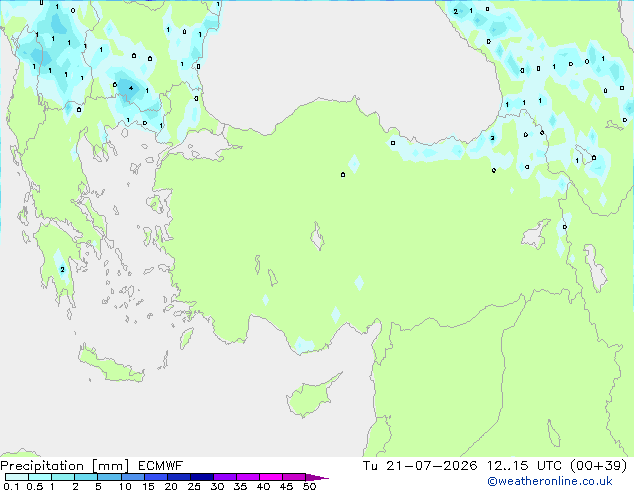This screenshot has height=490, width=634.
Task: Select the legend swatch between 2 and 5
Action: tap(86, 477)
